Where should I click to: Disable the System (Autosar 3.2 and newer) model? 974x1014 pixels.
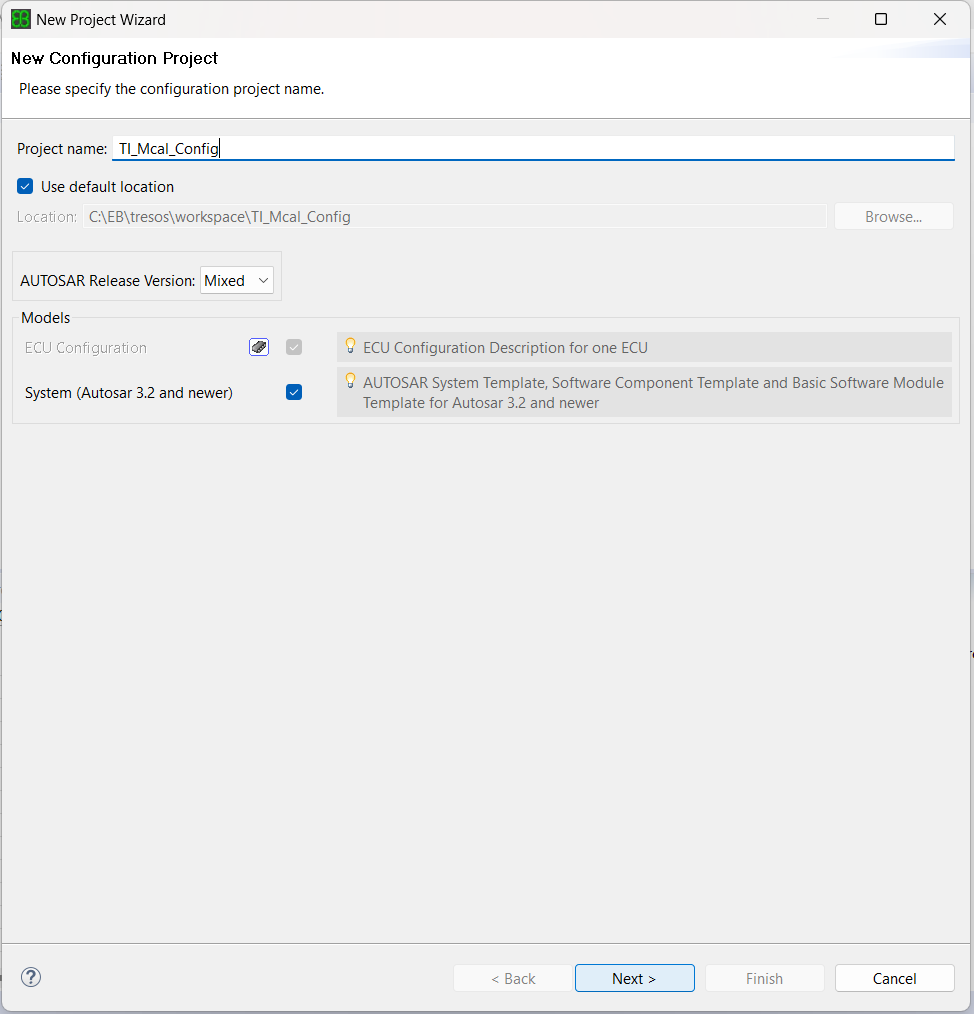tap(293, 392)
